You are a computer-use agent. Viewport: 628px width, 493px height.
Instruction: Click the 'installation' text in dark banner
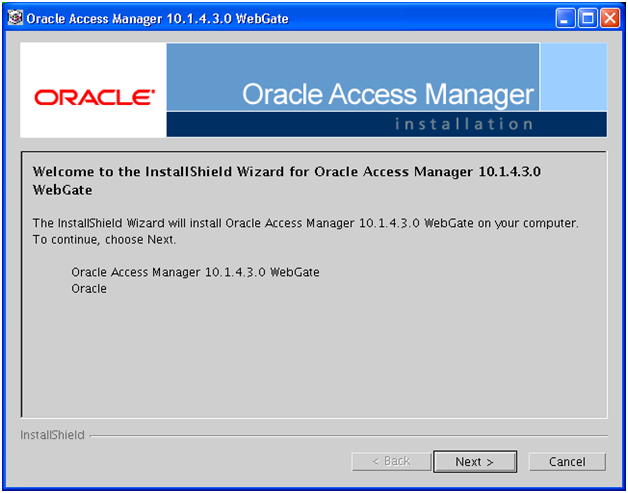464,124
